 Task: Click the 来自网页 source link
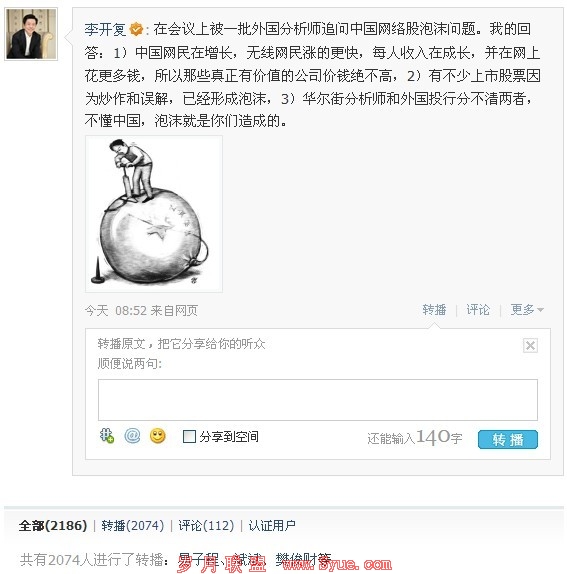pos(174,310)
